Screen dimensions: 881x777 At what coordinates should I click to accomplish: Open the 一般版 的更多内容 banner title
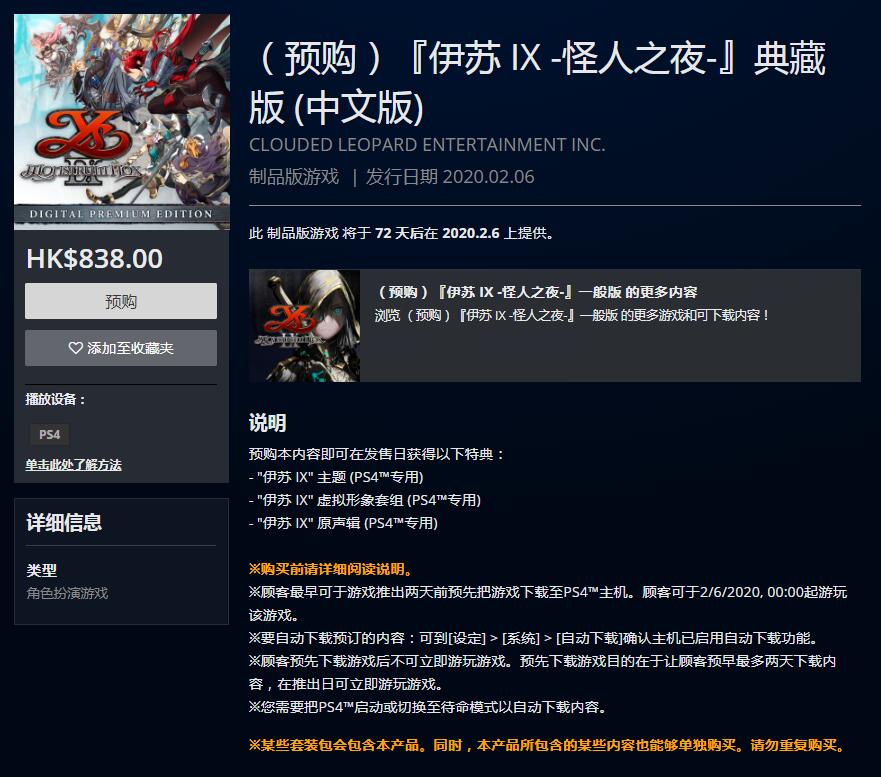[537, 292]
